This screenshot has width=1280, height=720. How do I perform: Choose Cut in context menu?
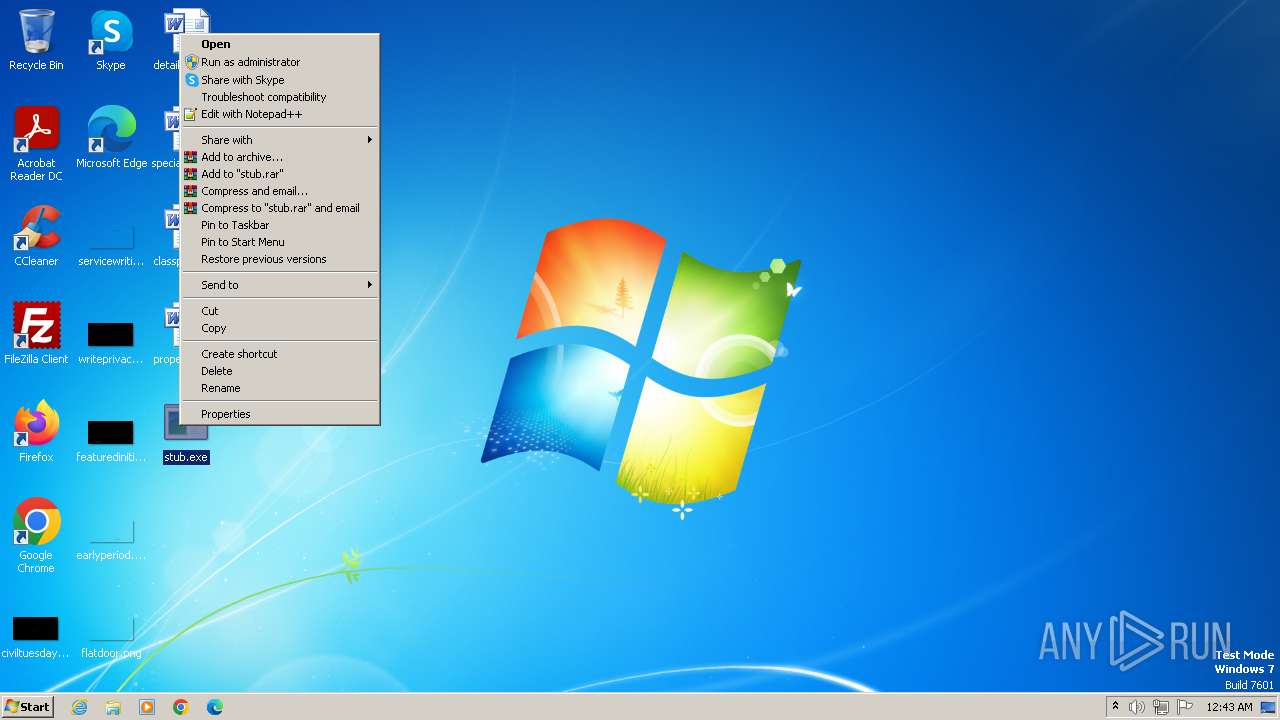[280, 311]
